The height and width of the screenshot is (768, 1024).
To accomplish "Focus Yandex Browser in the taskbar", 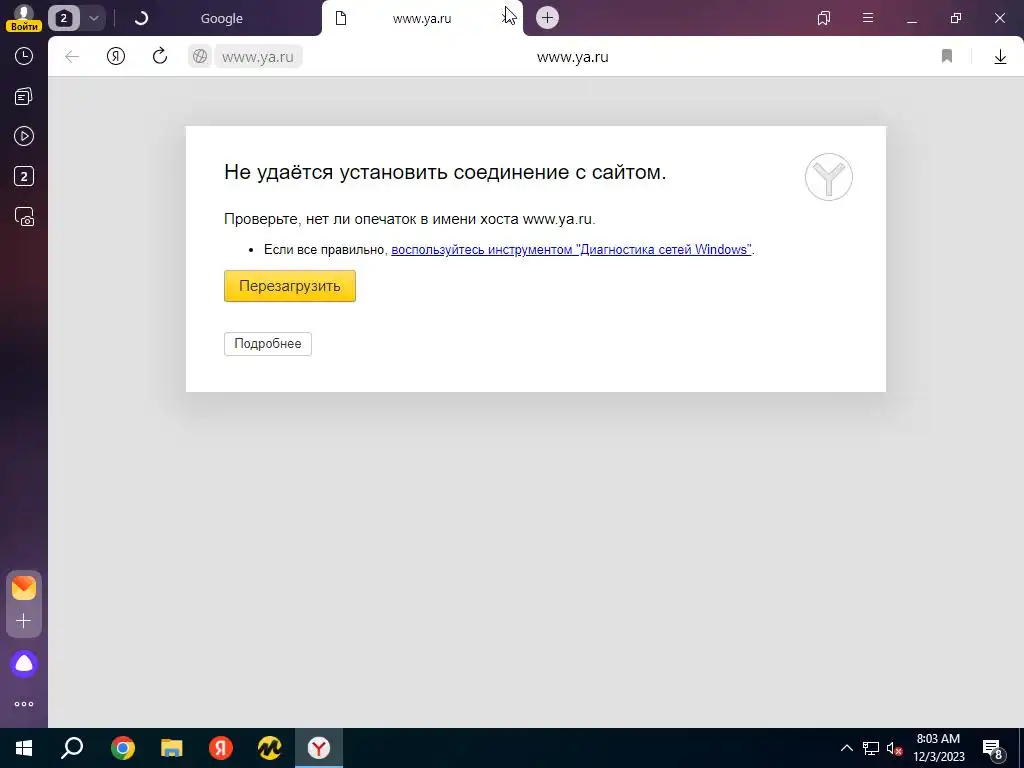I will (x=319, y=748).
